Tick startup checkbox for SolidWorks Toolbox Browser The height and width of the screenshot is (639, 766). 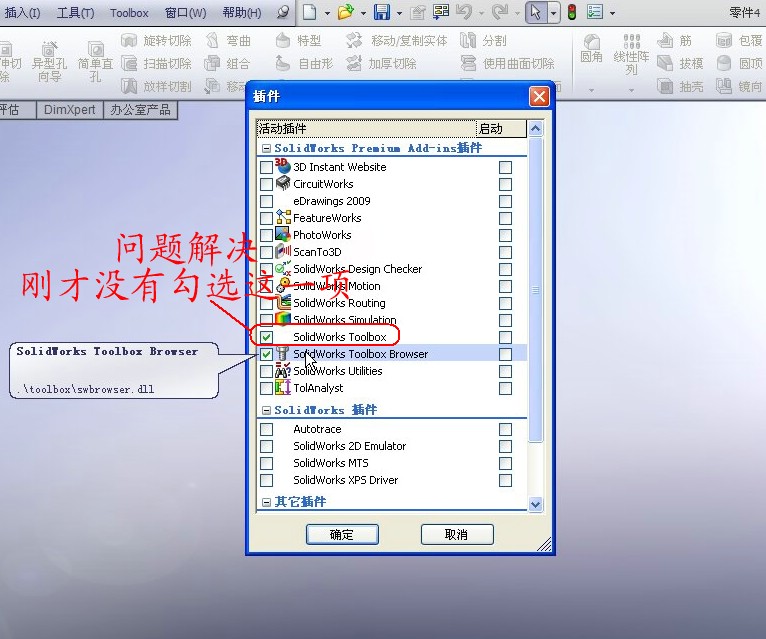pyautogui.click(x=506, y=354)
